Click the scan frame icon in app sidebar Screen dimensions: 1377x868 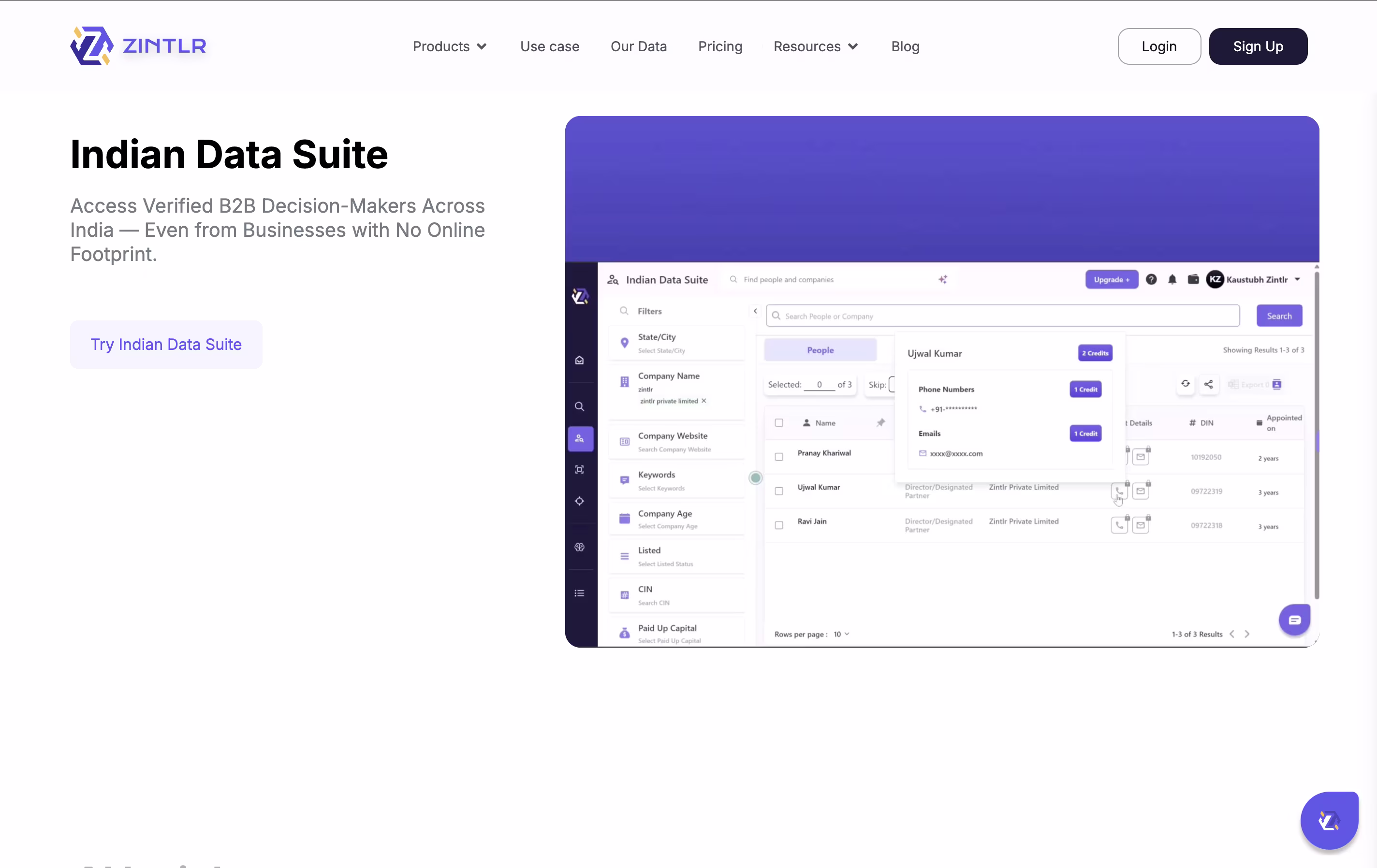coord(579,469)
